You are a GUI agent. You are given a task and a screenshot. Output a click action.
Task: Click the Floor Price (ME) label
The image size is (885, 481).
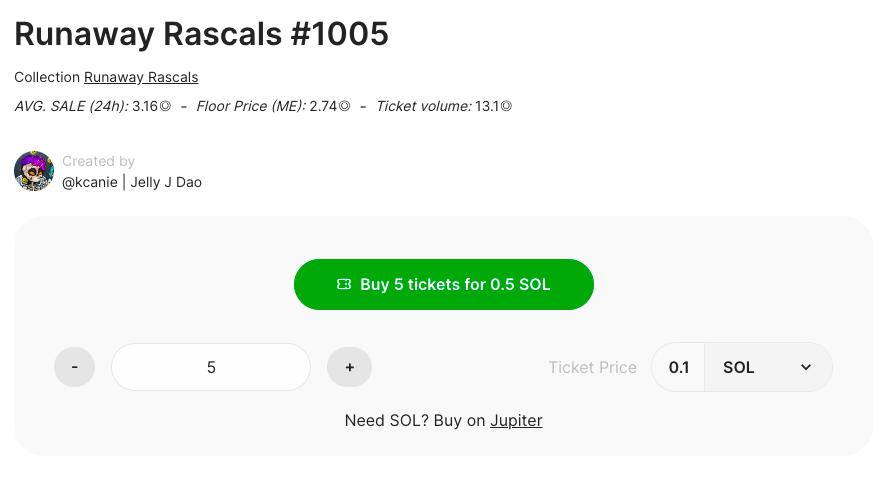[250, 106]
